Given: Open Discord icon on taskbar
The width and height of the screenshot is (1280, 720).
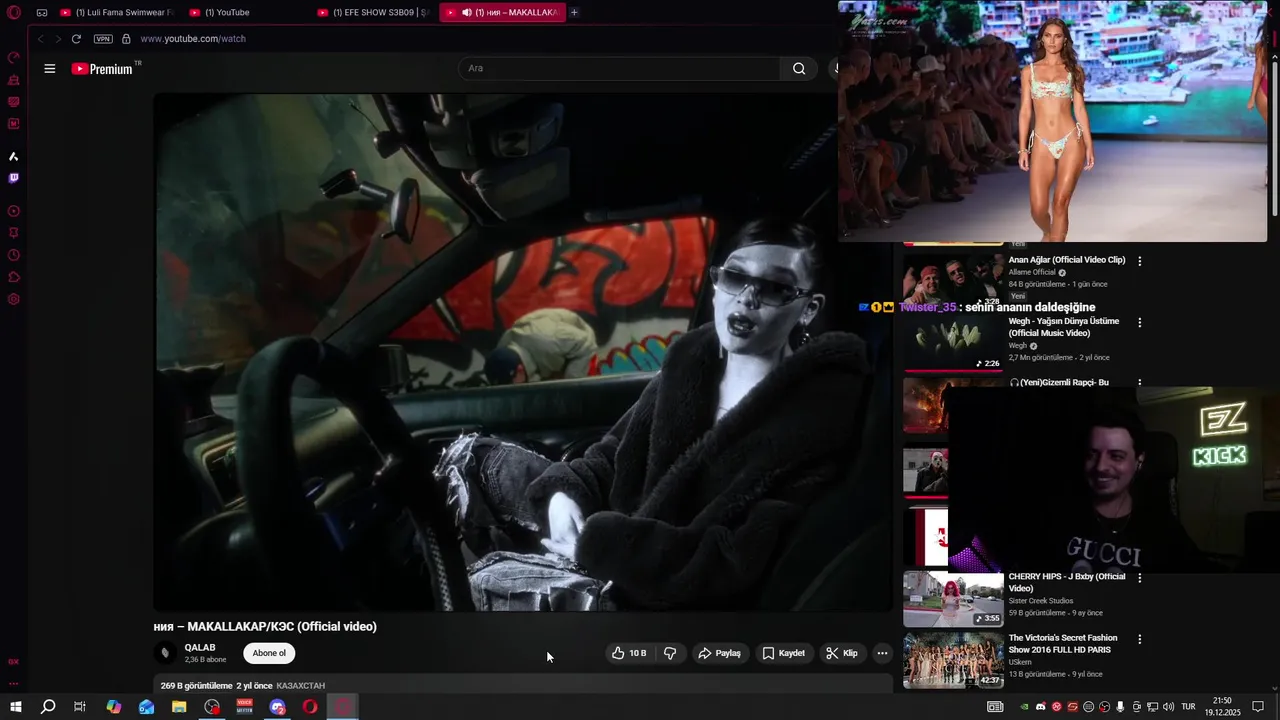Looking at the screenshot, I should (x=278, y=707).
